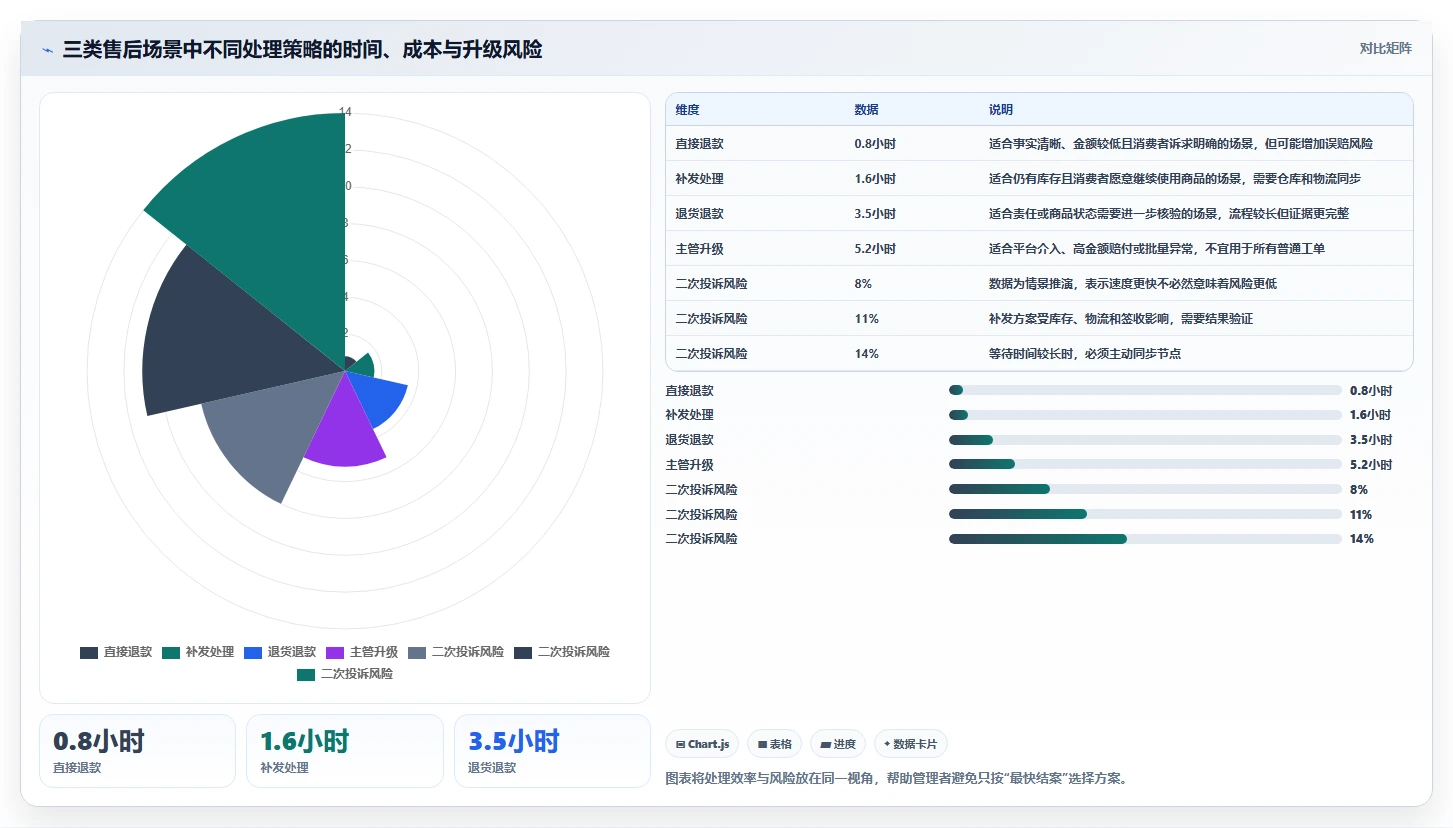Toggle the 直接退款 legend entry
The image size is (1453, 828).
pyautogui.click(x=116, y=652)
